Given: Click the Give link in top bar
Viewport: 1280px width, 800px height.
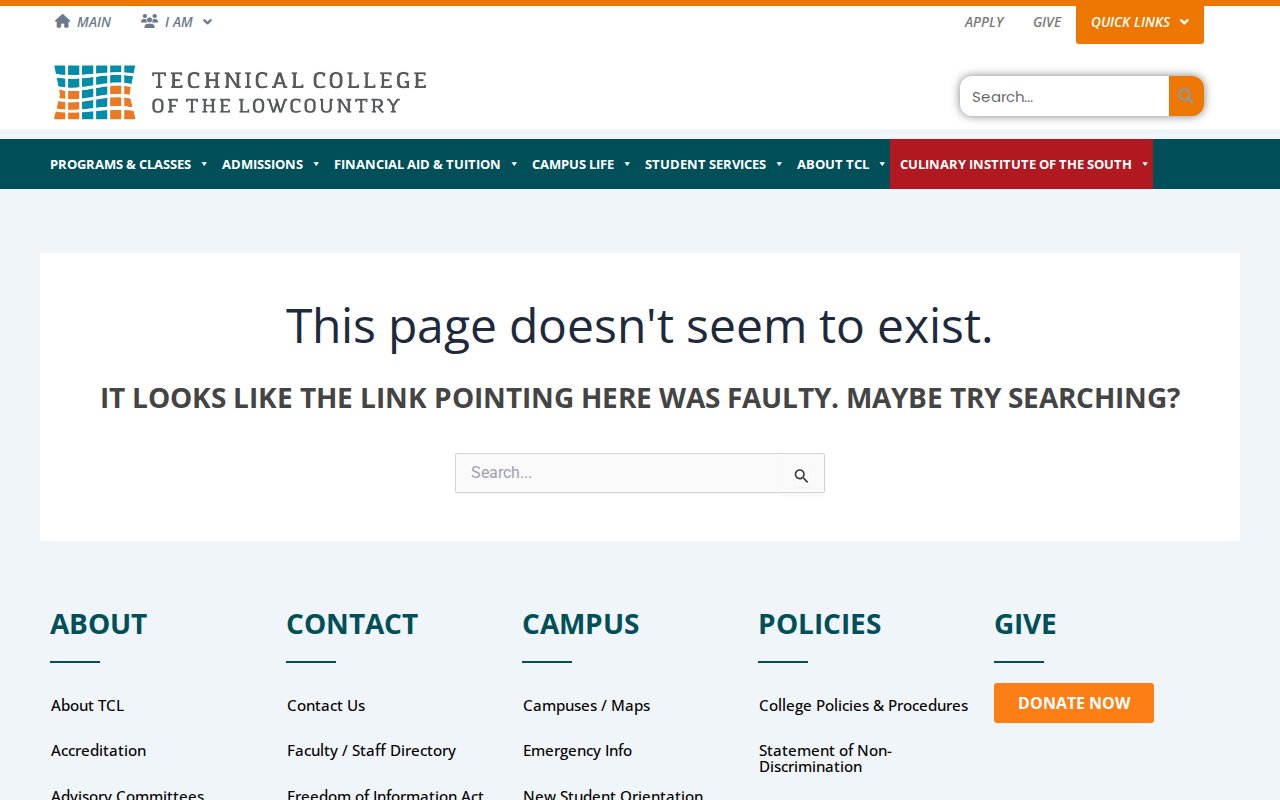Looking at the screenshot, I should click(x=1046, y=22).
